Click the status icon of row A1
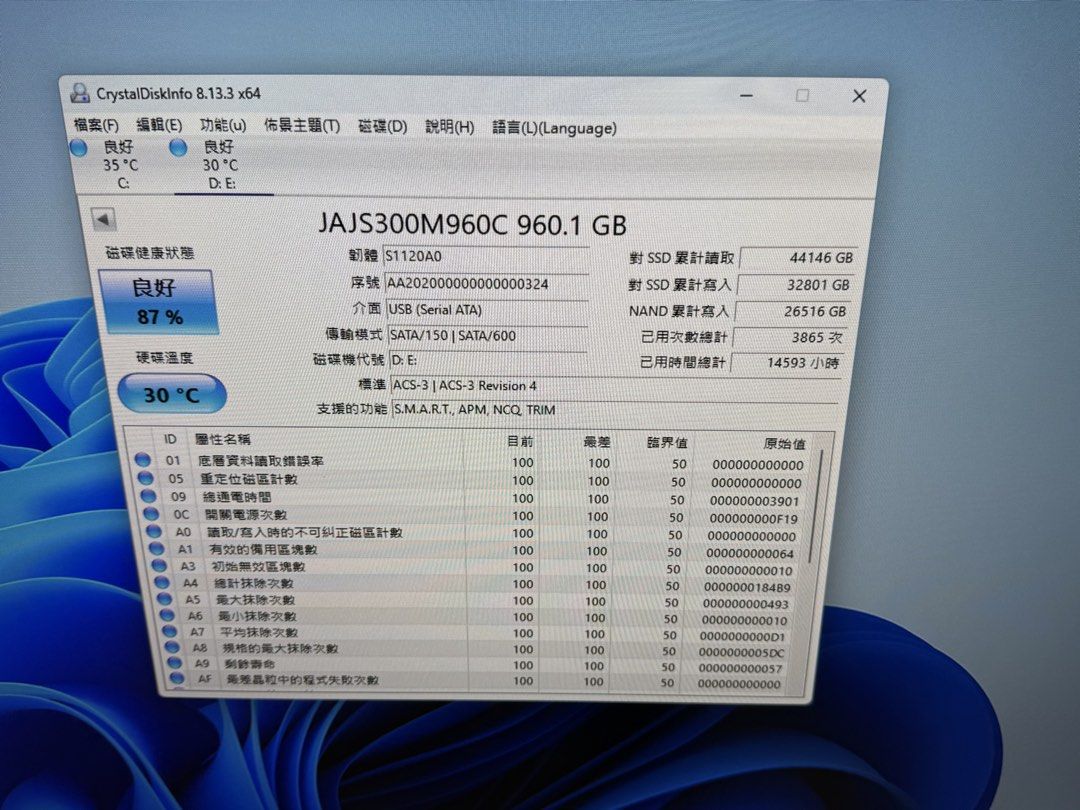This screenshot has height=810, width=1080. [x=156, y=548]
